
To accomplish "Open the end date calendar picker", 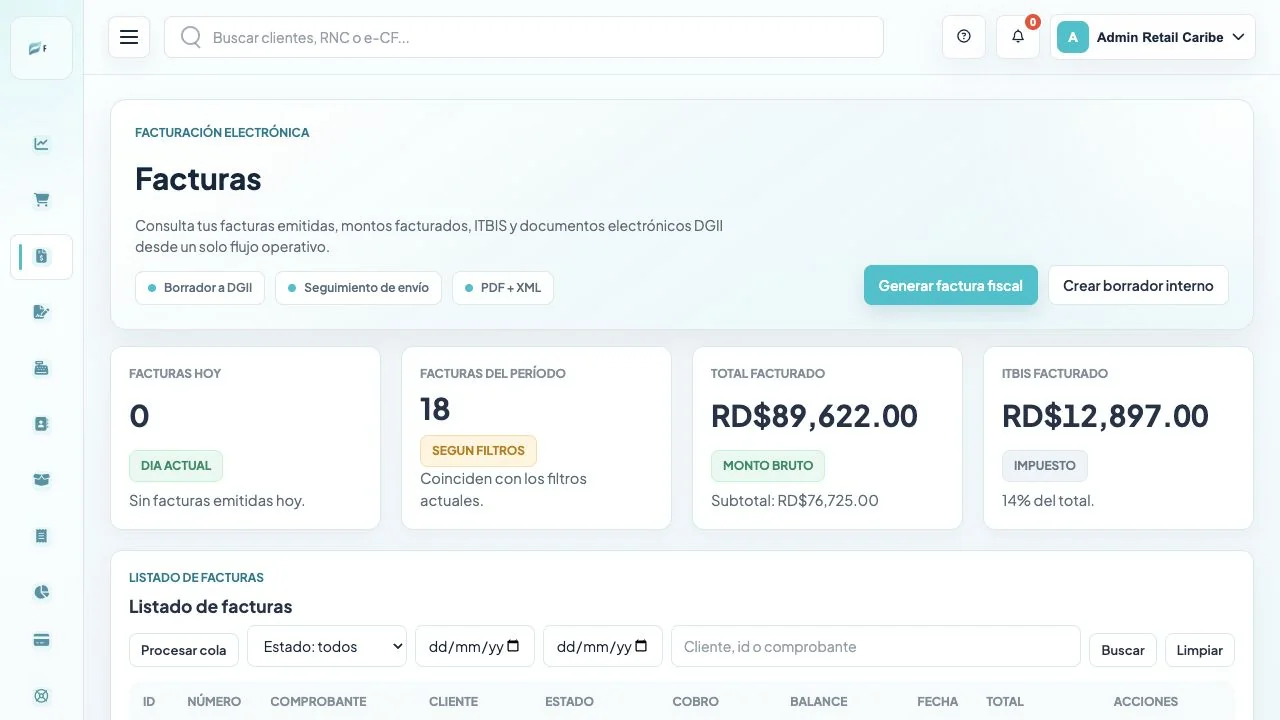I will (x=642, y=646).
